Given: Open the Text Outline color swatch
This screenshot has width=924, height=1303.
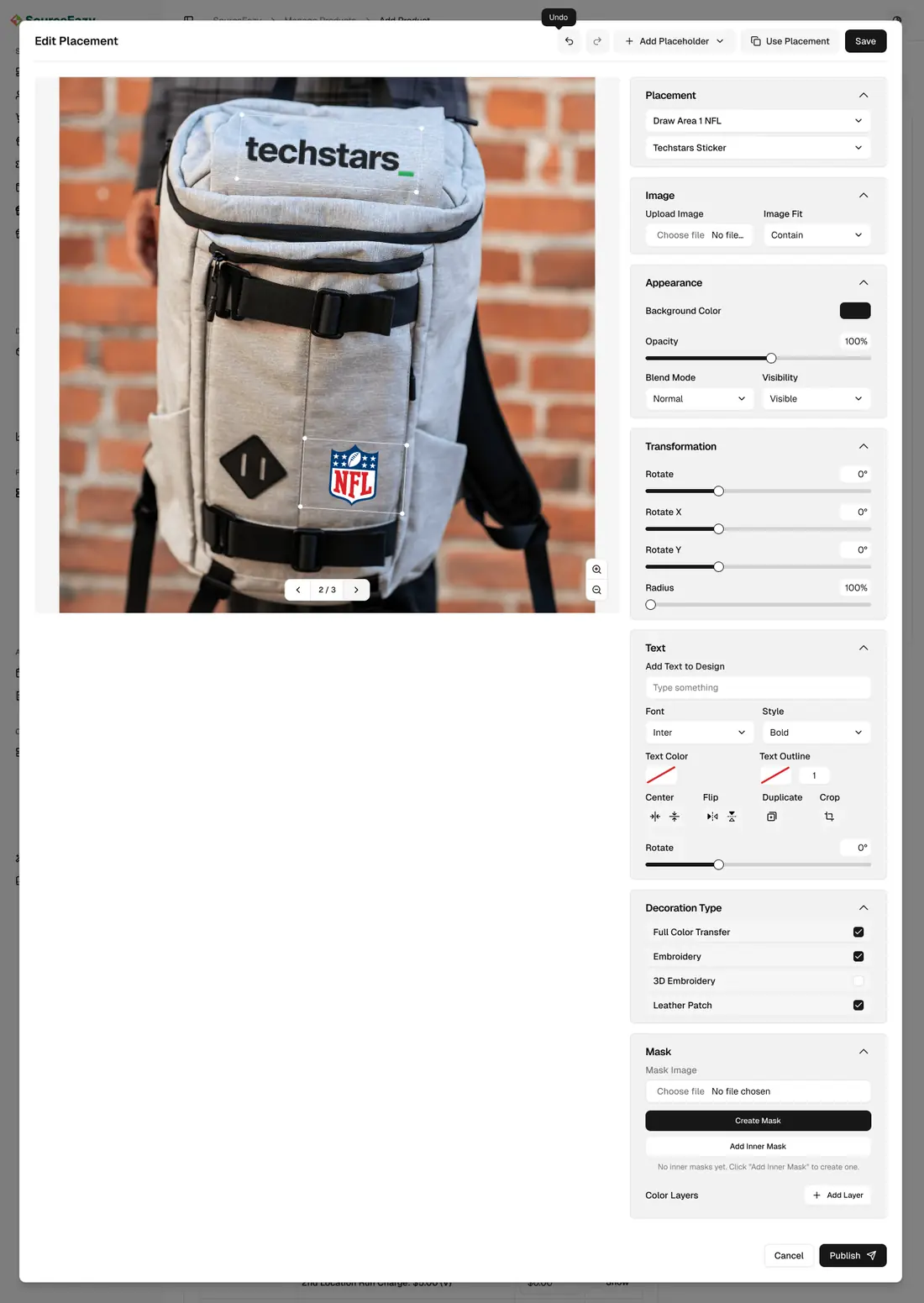Looking at the screenshot, I should (775, 775).
